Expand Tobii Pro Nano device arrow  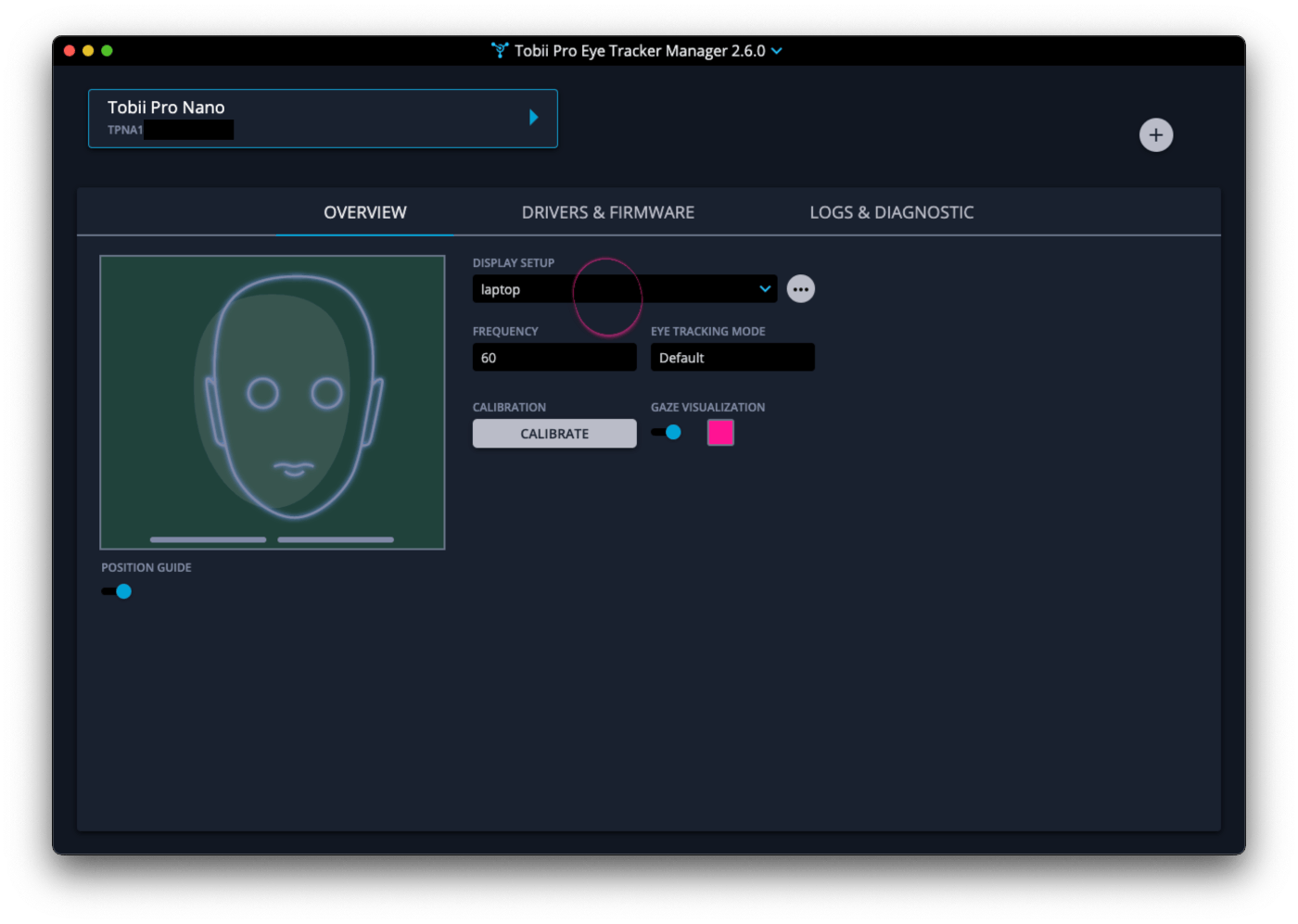(x=533, y=117)
